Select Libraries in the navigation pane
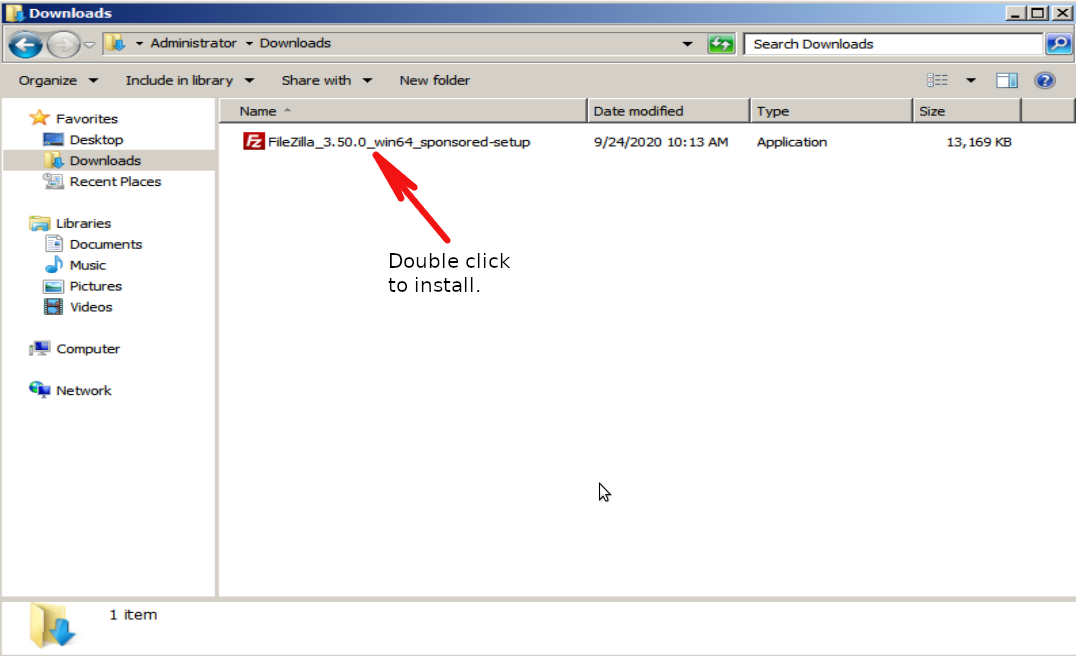 pos(84,224)
